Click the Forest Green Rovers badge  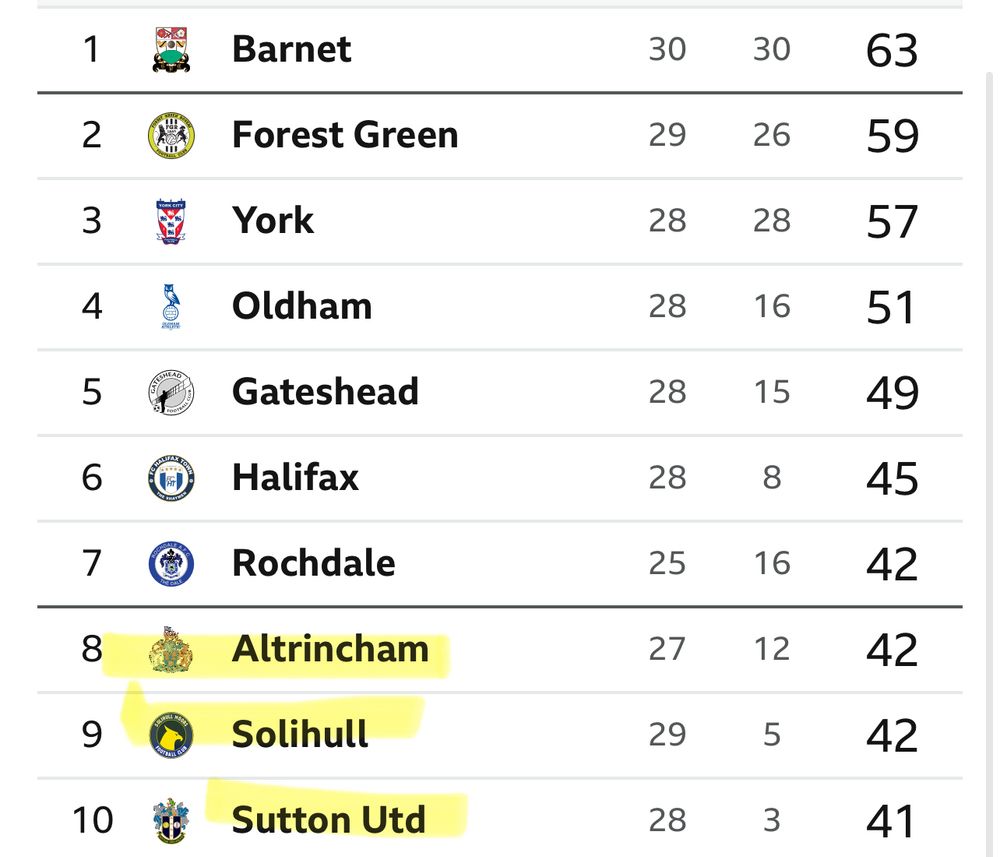pyautogui.click(x=171, y=135)
